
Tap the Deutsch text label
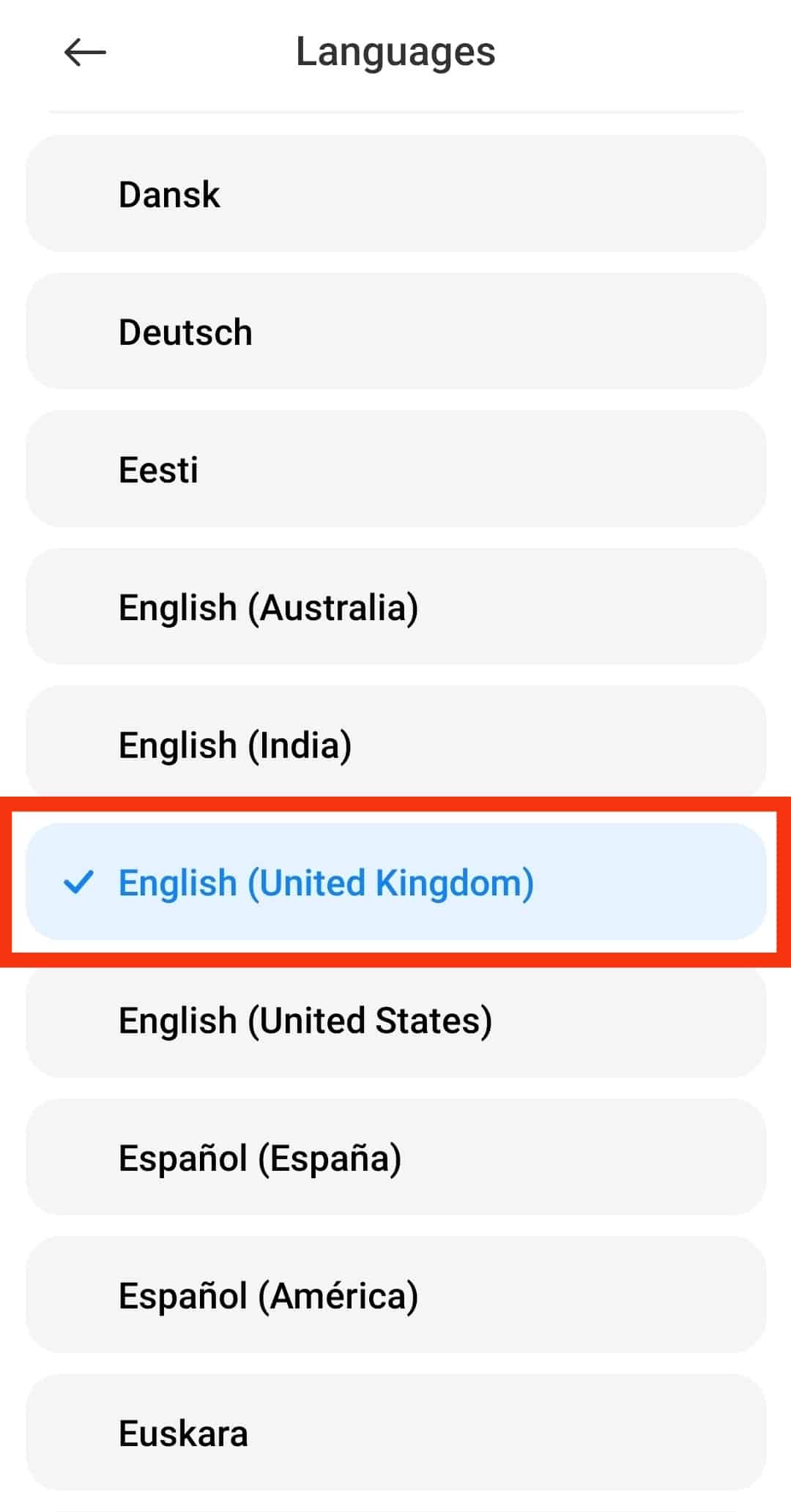coord(185,332)
